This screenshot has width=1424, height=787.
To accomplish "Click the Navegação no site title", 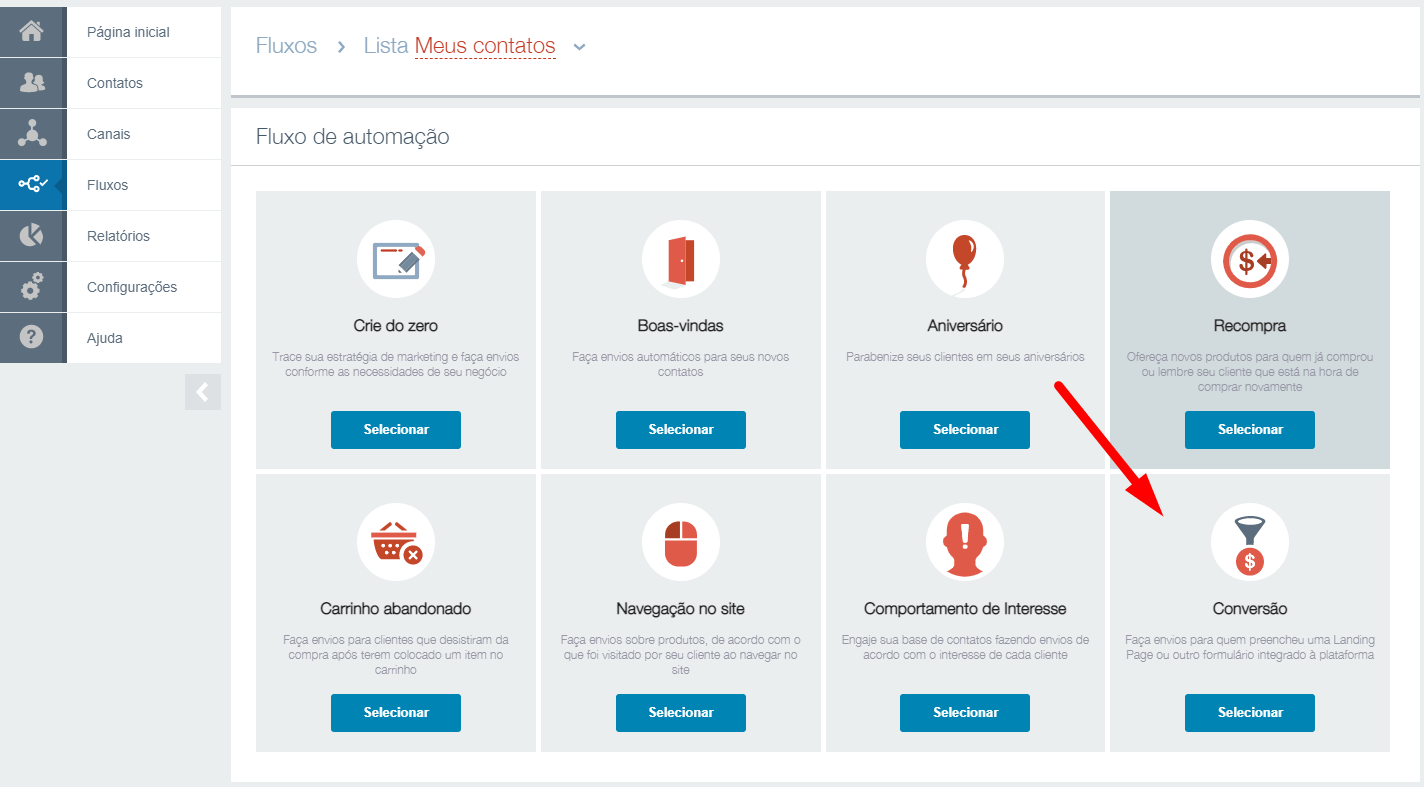I will click(x=681, y=608).
